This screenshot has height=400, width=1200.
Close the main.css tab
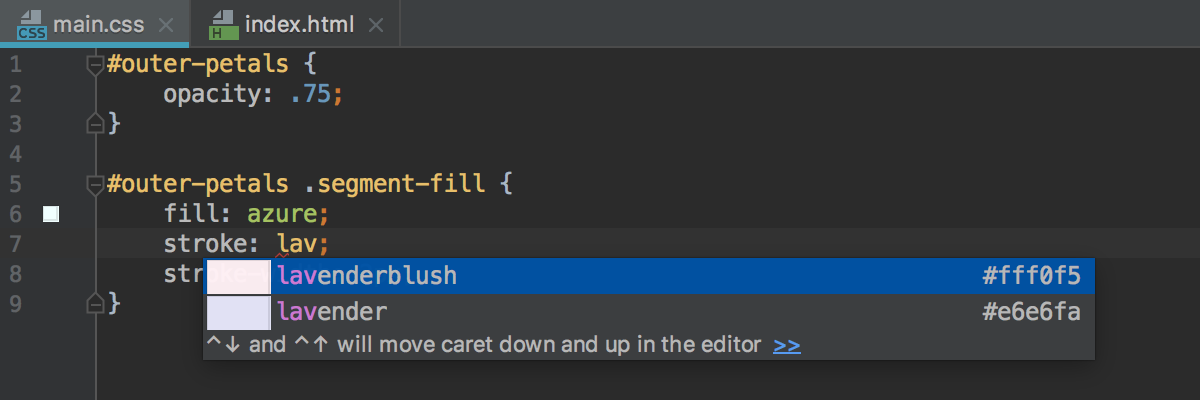pyautogui.click(x=166, y=24)
